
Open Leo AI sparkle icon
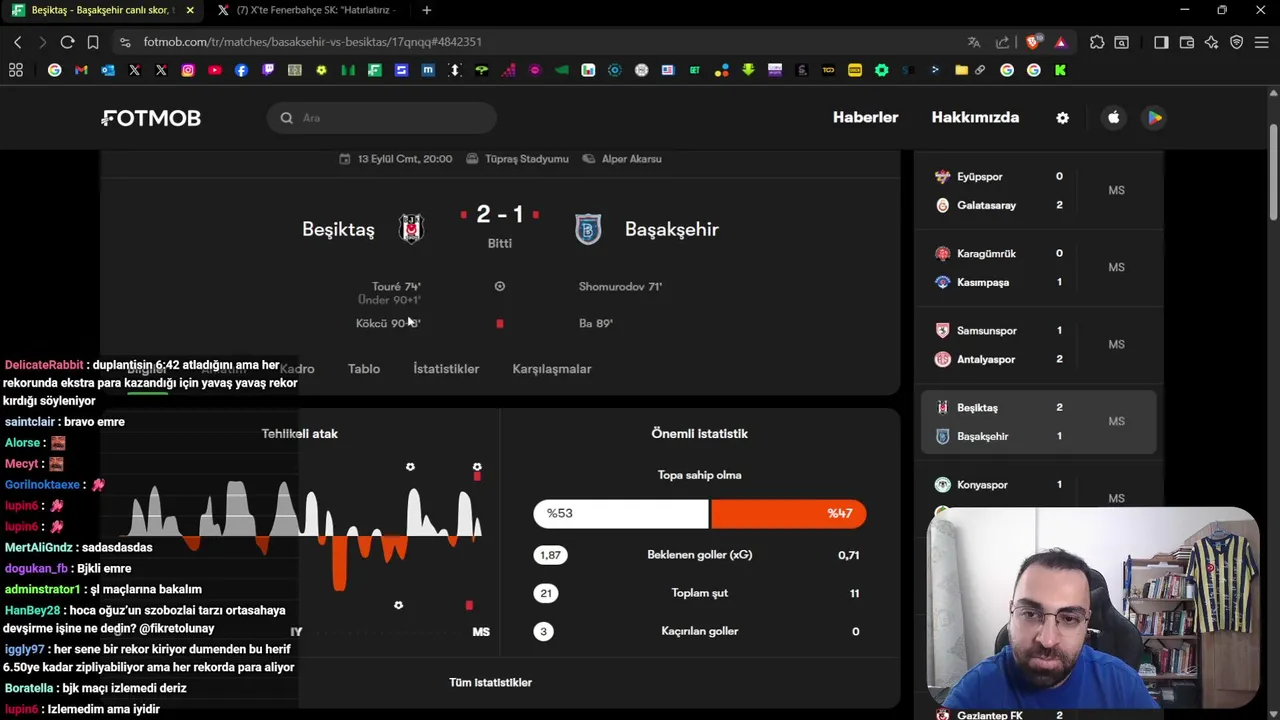(x=1212, y=42)
